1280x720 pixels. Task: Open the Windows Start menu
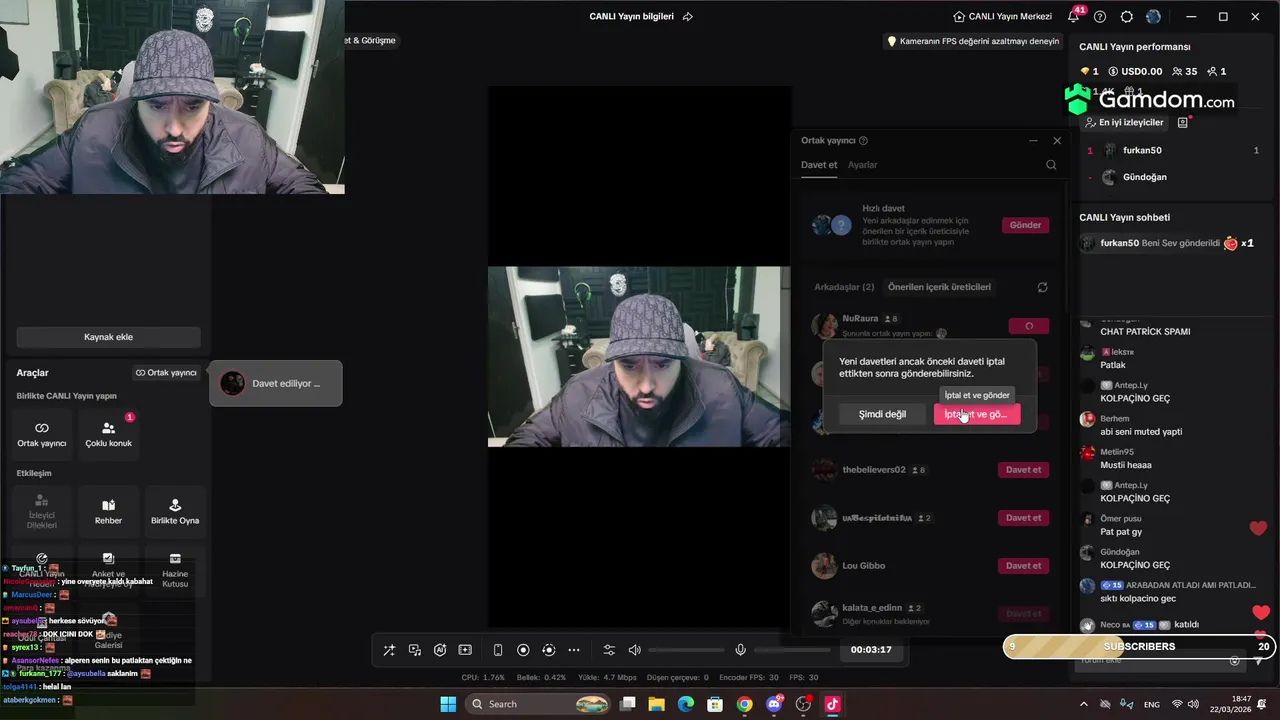pyautogui.click(x=447, y=704)
